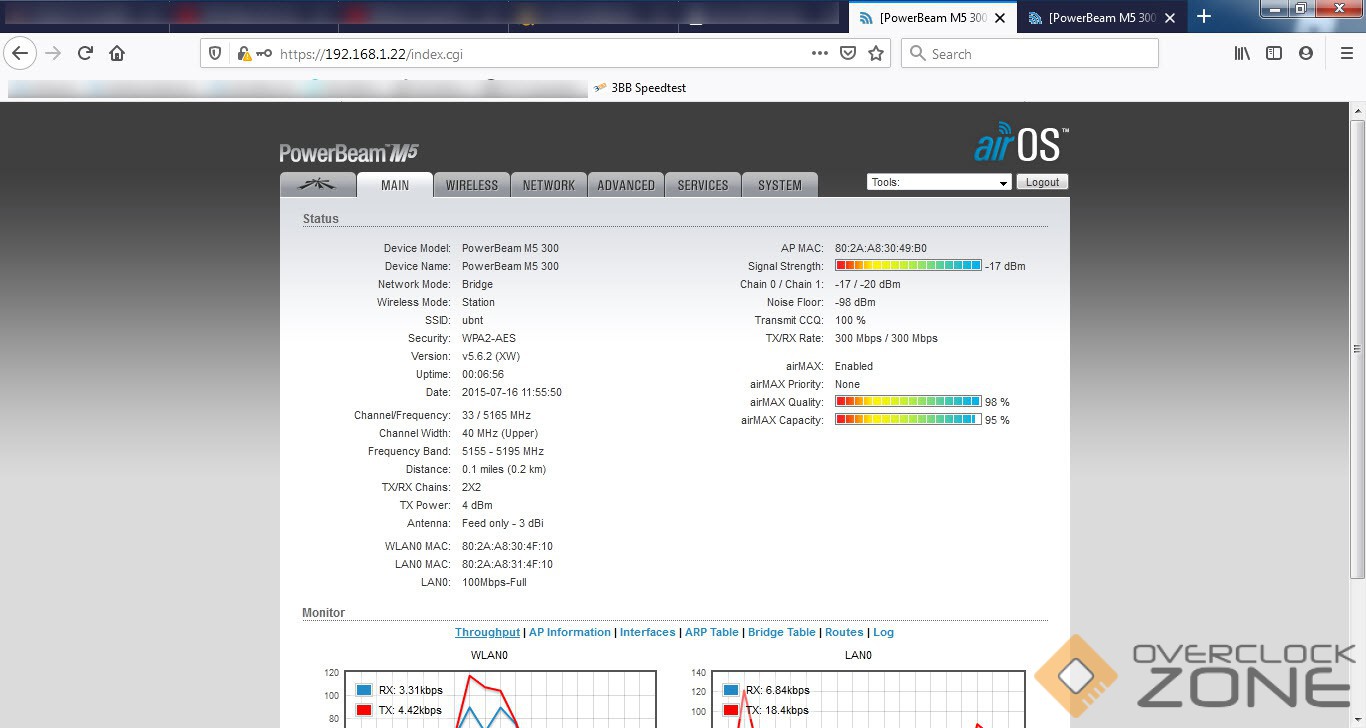Go to browser home page icon

[117, 54]
